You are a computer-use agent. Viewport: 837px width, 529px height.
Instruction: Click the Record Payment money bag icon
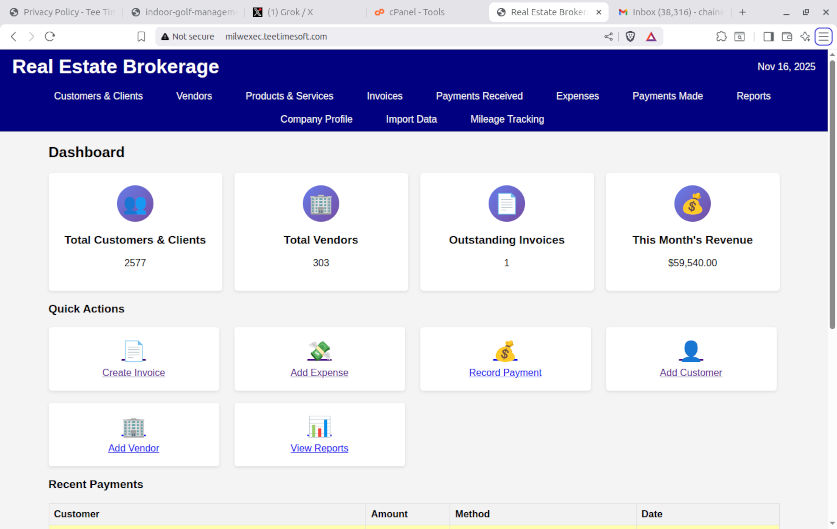pos(505,351)
